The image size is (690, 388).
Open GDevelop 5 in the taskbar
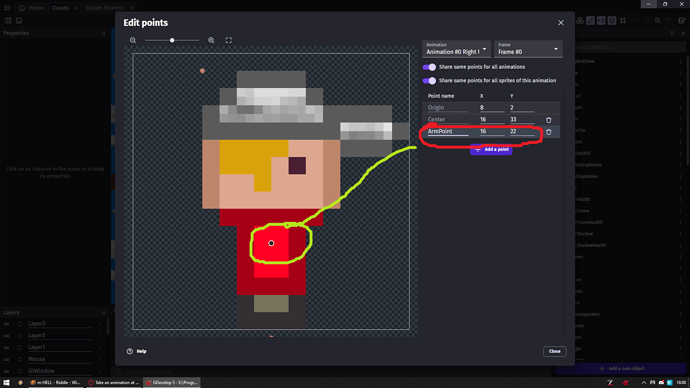click(x=172, y=382)
